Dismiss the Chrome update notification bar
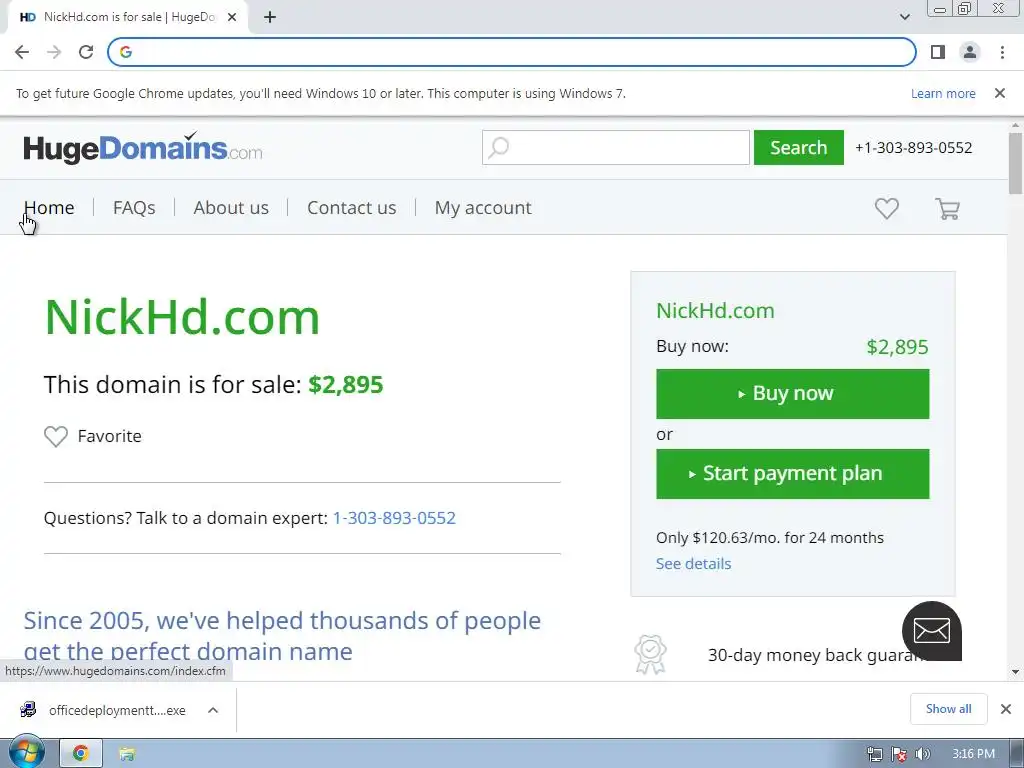Image resolution: width=1024 pixels, height=768 pixels. [999, 93]
